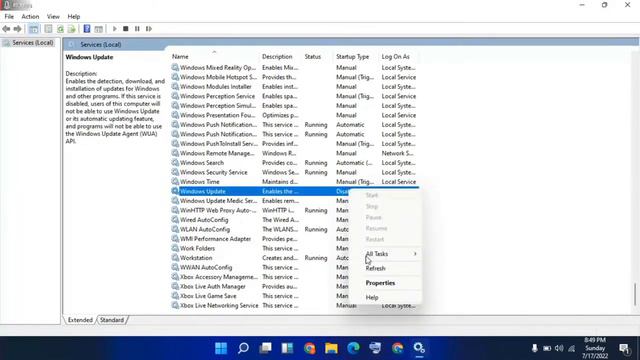The height and width of the screenshot is (360, 640).
Task: Open taskbar Search magnifier icon
Action: [243, 348]
